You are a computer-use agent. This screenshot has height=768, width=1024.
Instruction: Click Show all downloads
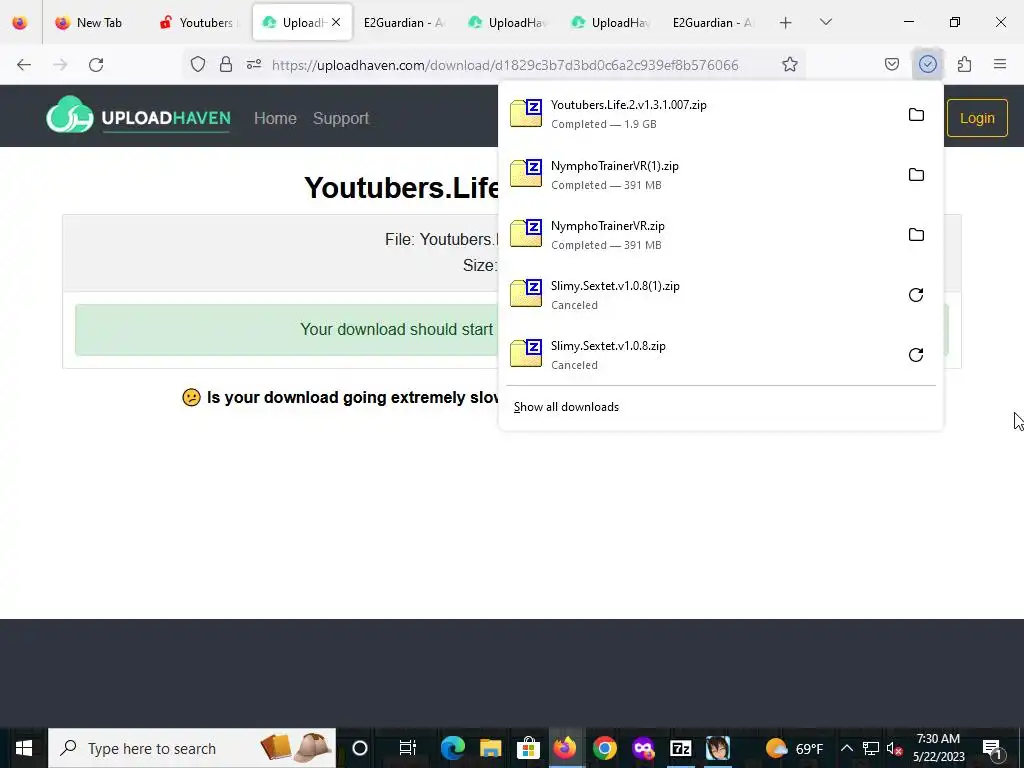[566, 407]
